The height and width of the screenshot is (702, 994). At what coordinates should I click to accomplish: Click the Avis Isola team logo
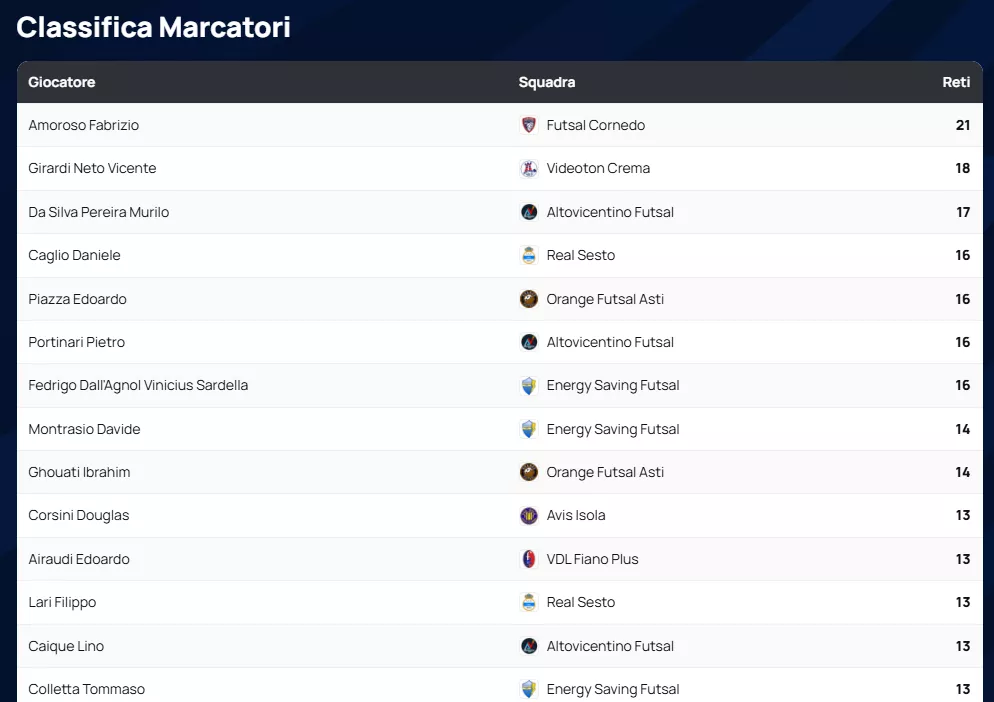tap(529, 516)
